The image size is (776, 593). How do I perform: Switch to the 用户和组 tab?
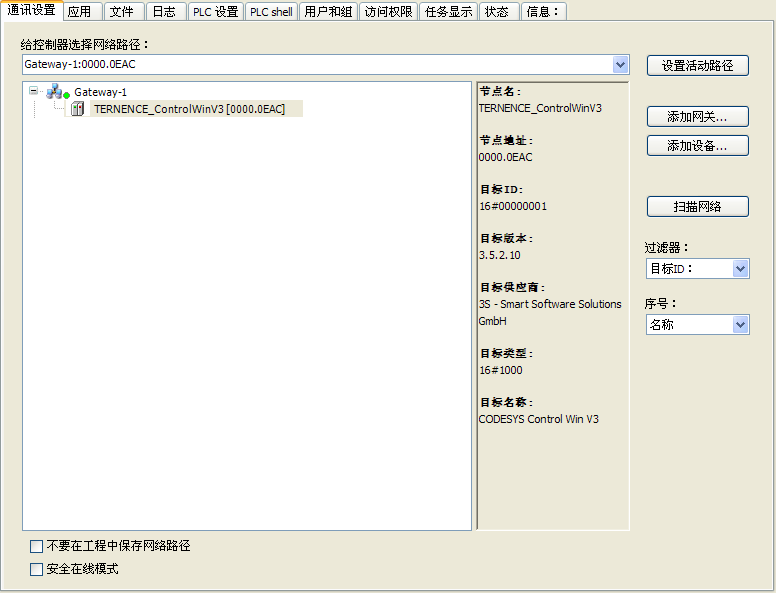(328, 11)
